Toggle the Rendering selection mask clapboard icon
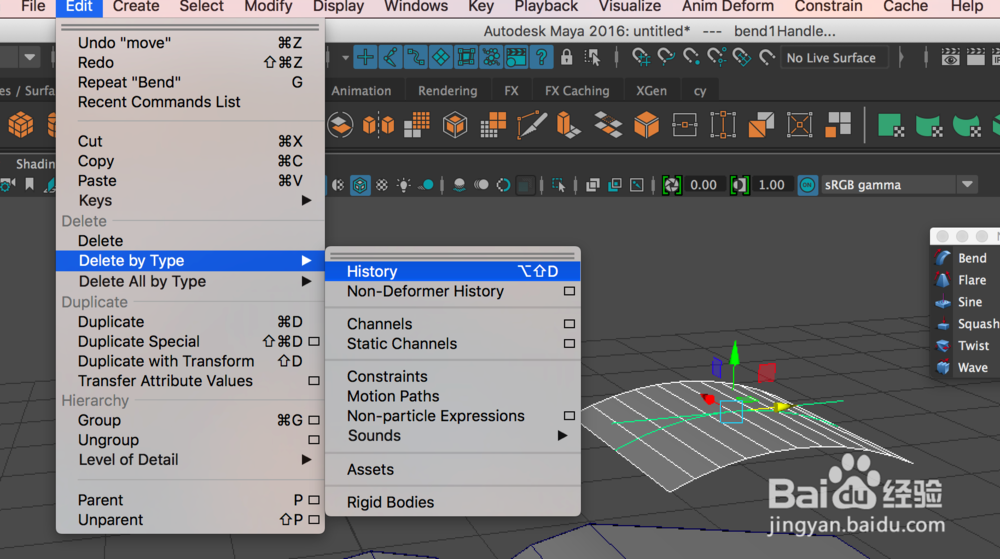 click(516, 57)
